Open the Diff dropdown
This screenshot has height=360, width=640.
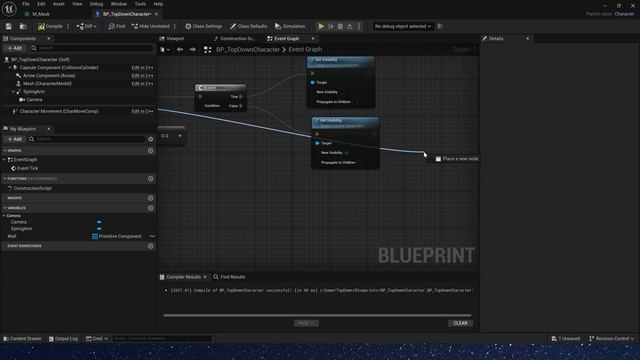pyautogui.click(x=86, y=26)
